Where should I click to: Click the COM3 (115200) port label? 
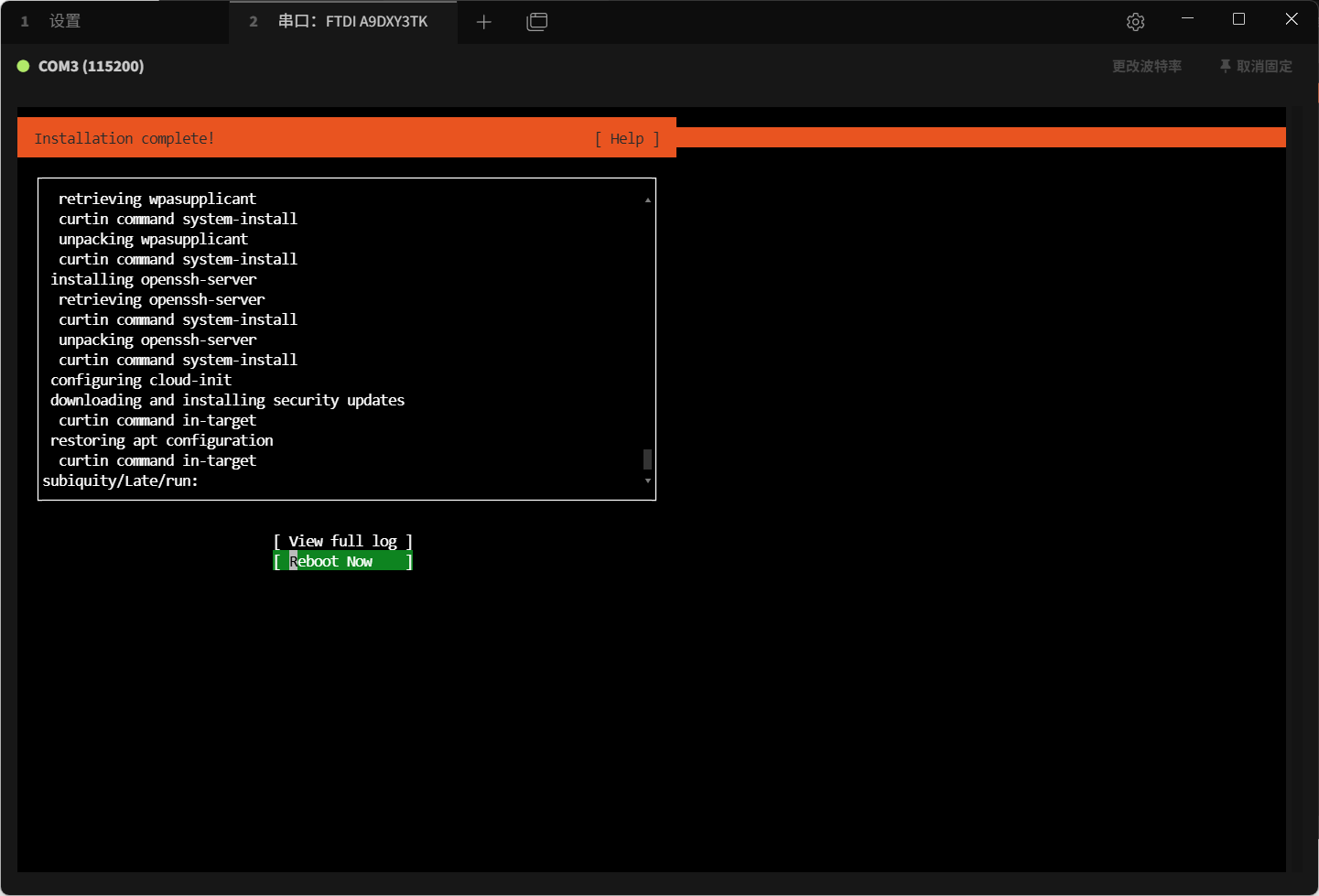tap(91, 66)
